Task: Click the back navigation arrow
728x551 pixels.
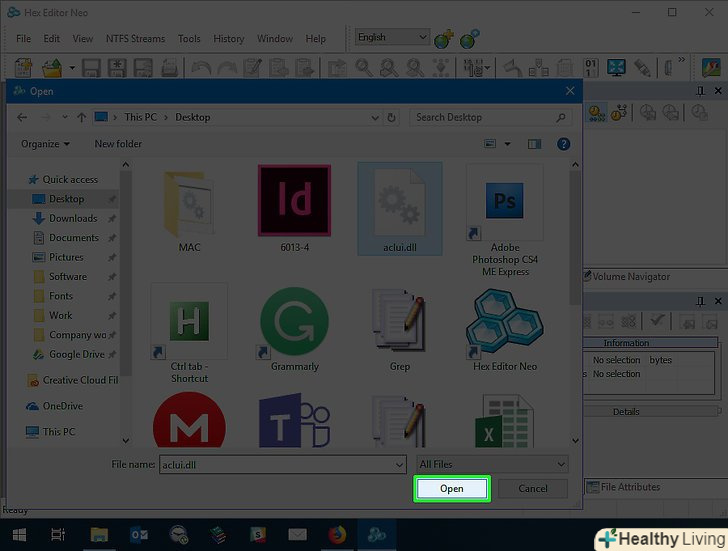Action: (22, 117)
